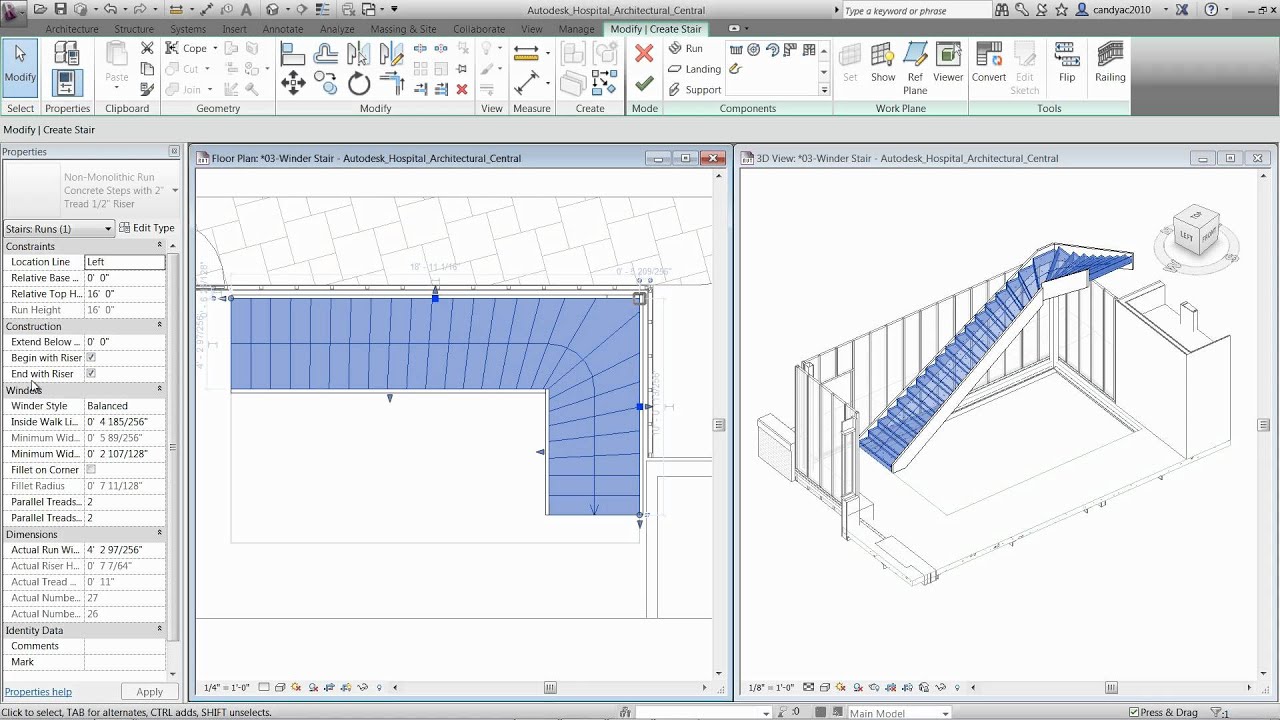Screen dimensions: 1280x720
Task: Open the stair type selector dropdown
Action: pyautogui.click(x=175, y=190)
